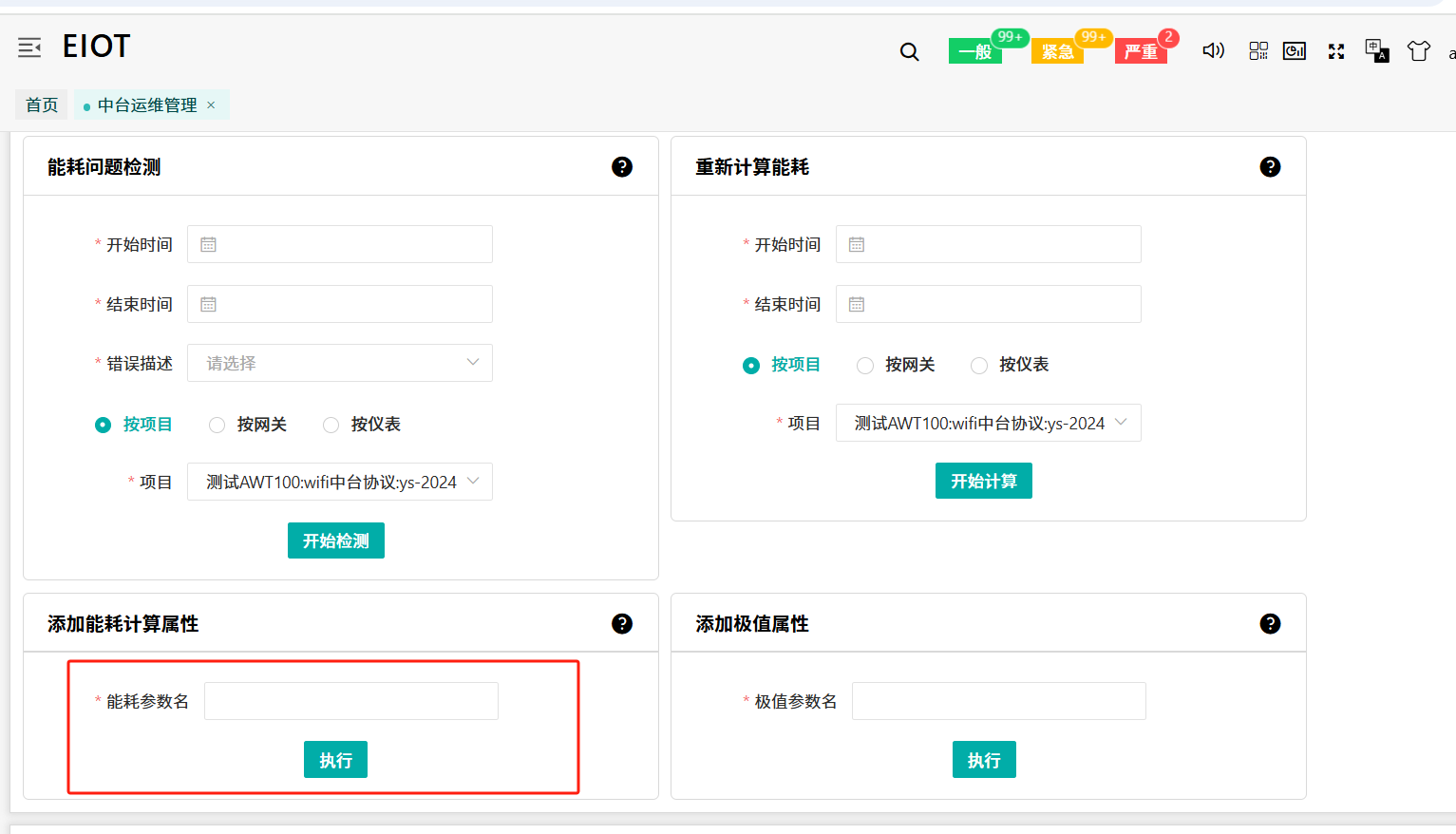Image resolution: width=1456 pixels, height=834 pixels.
Task: Open help for 能耗问题检测 panel
Action: click(622, 167)
